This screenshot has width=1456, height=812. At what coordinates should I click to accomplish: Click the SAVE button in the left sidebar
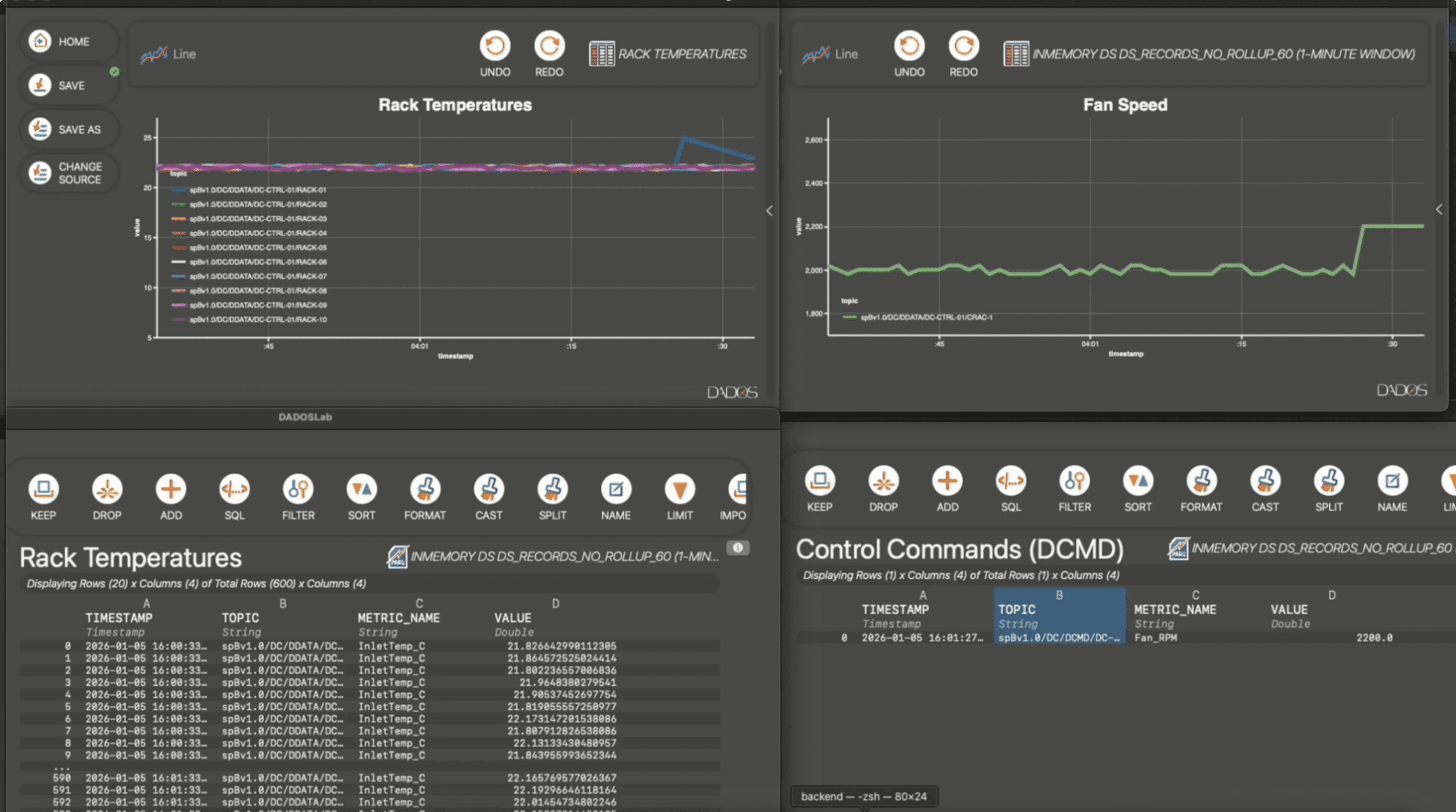[69, 85]
